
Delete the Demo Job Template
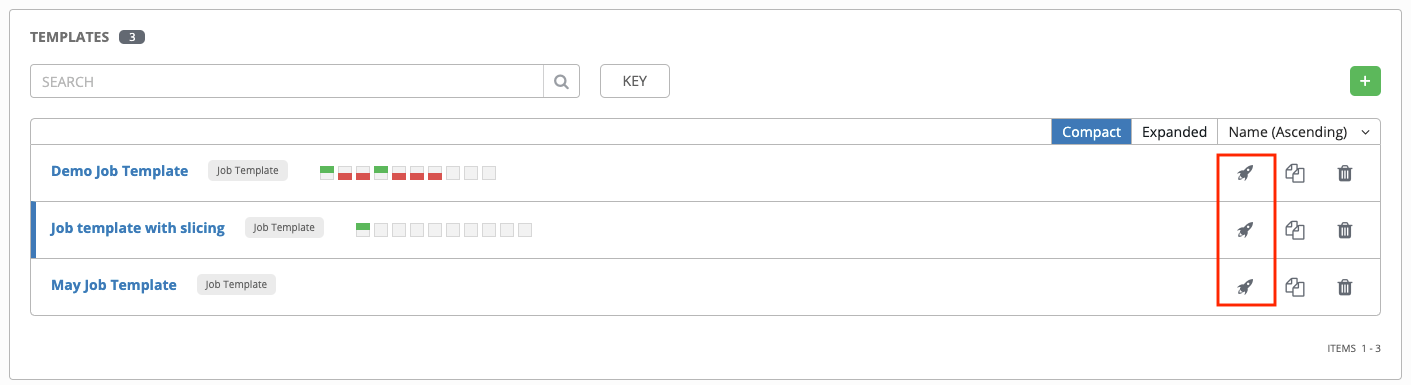(1345, 173)
